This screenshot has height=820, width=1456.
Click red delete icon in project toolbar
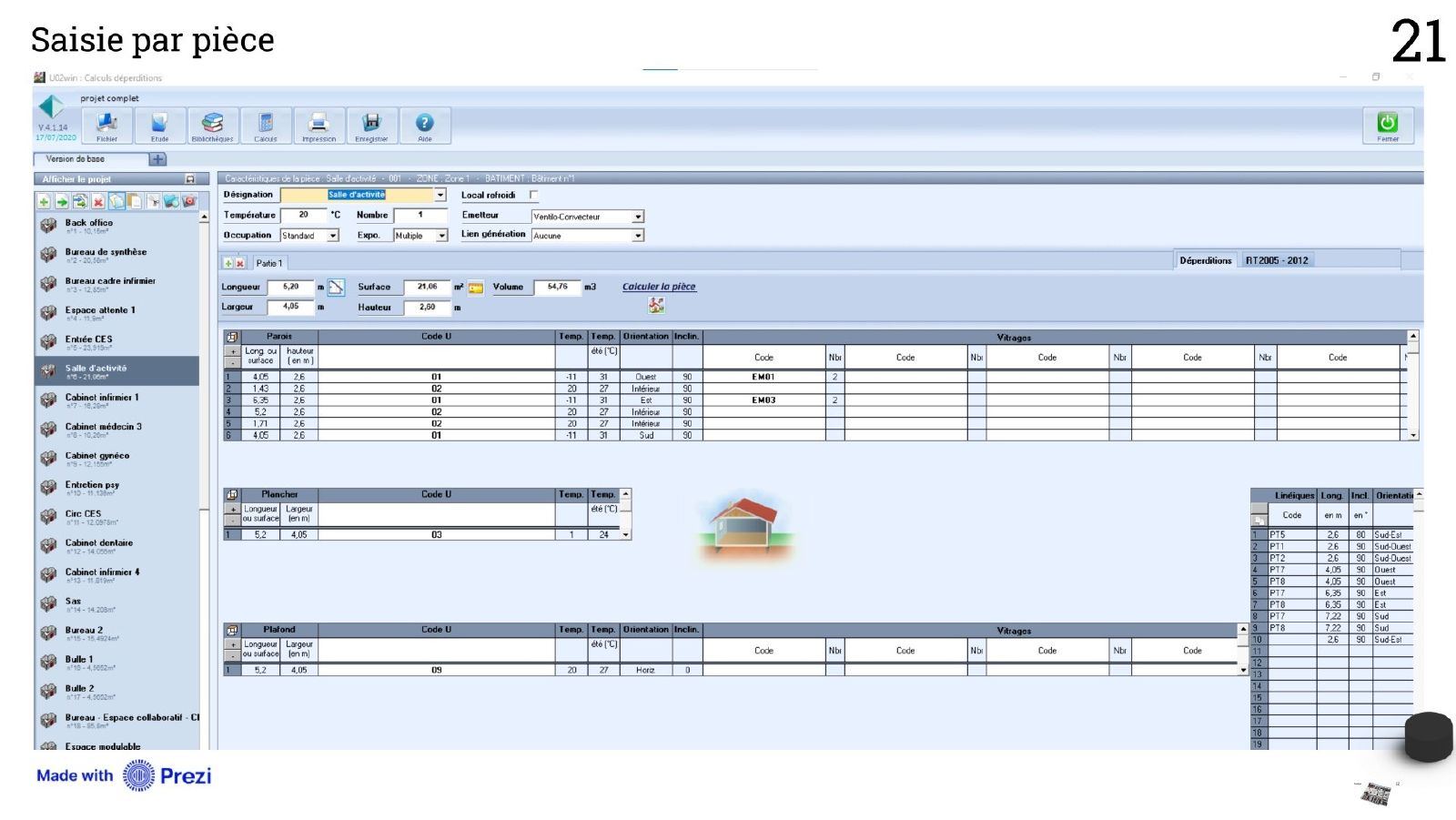tap(98, 202)
